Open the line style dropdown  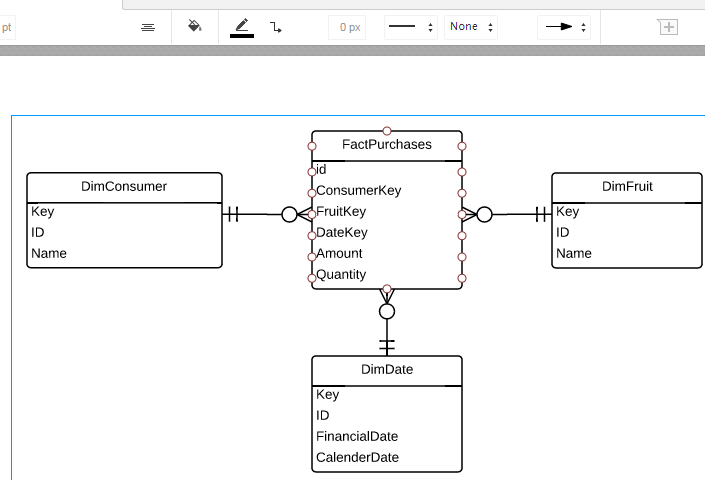(x=411, y=27)
